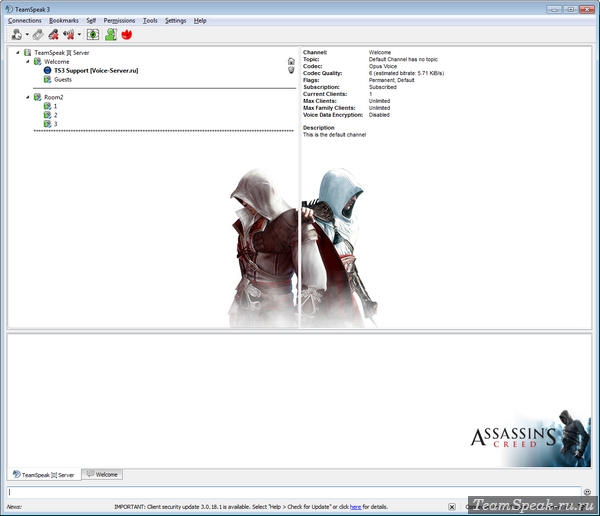600x516 pixels.
Task: Open the emoticon smiley picker
Action: tap(587, 492)
